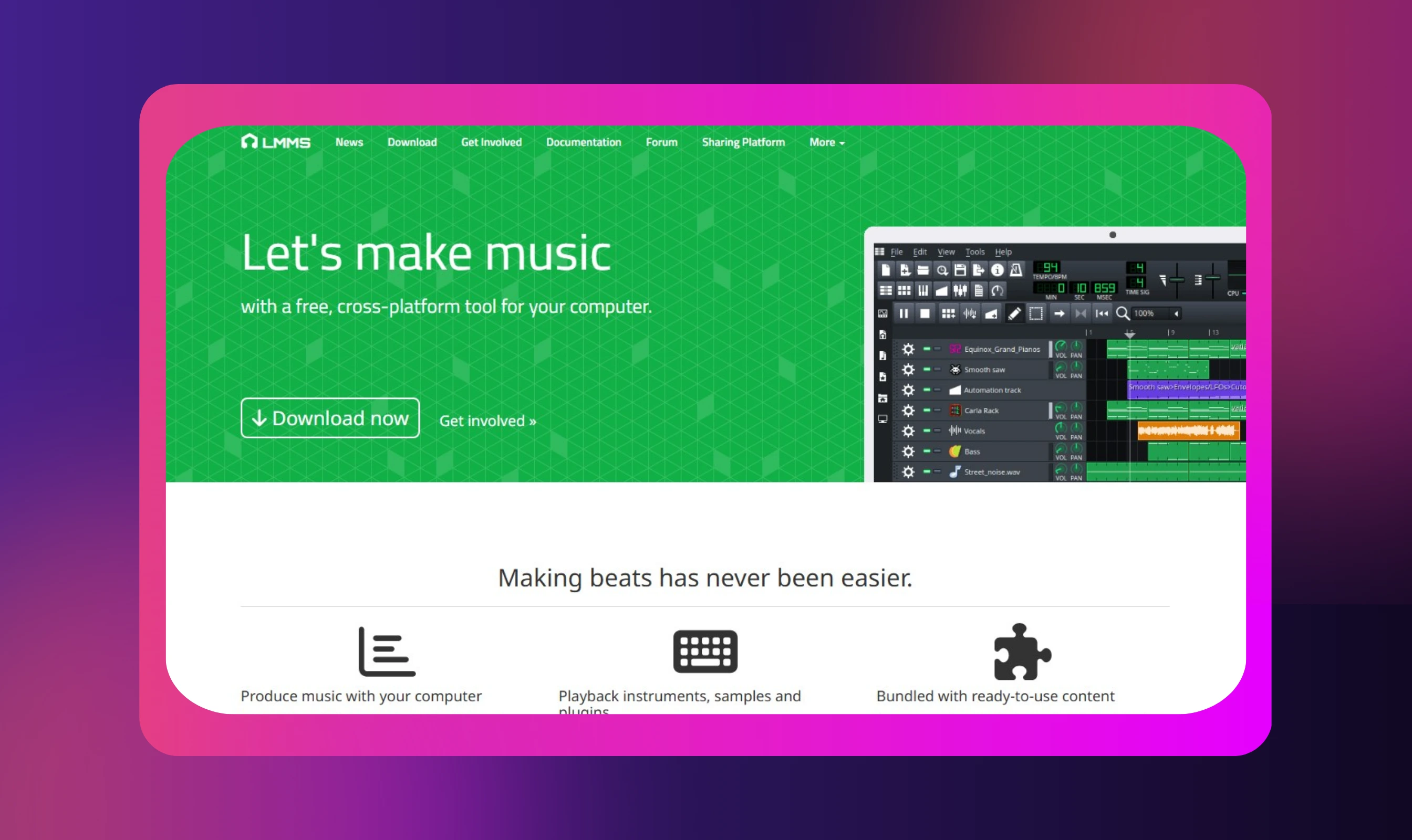This screenshot has width=1412, height=840.
Task: Open the File menu in LMMS
Action: (897, 252)
